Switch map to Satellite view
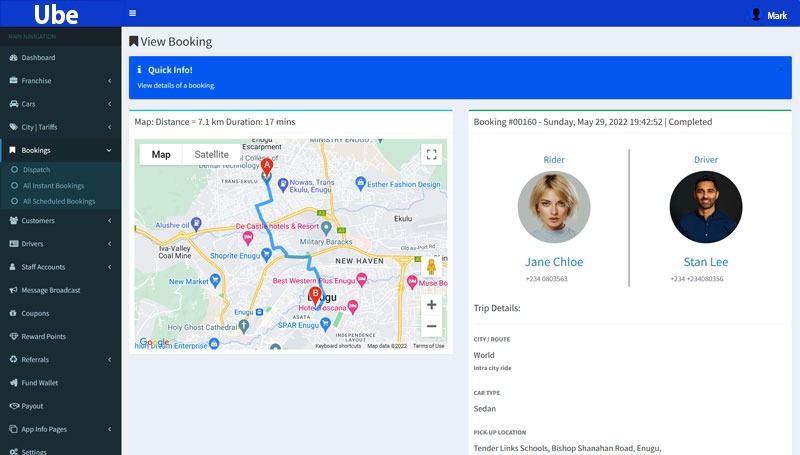 tap(211, 154)
